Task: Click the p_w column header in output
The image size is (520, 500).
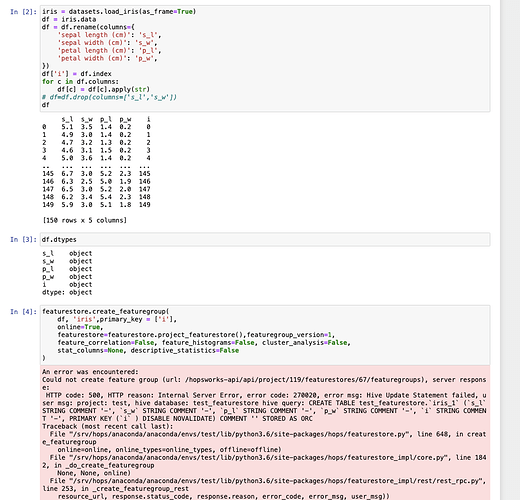Action: [x=125, y=119]
